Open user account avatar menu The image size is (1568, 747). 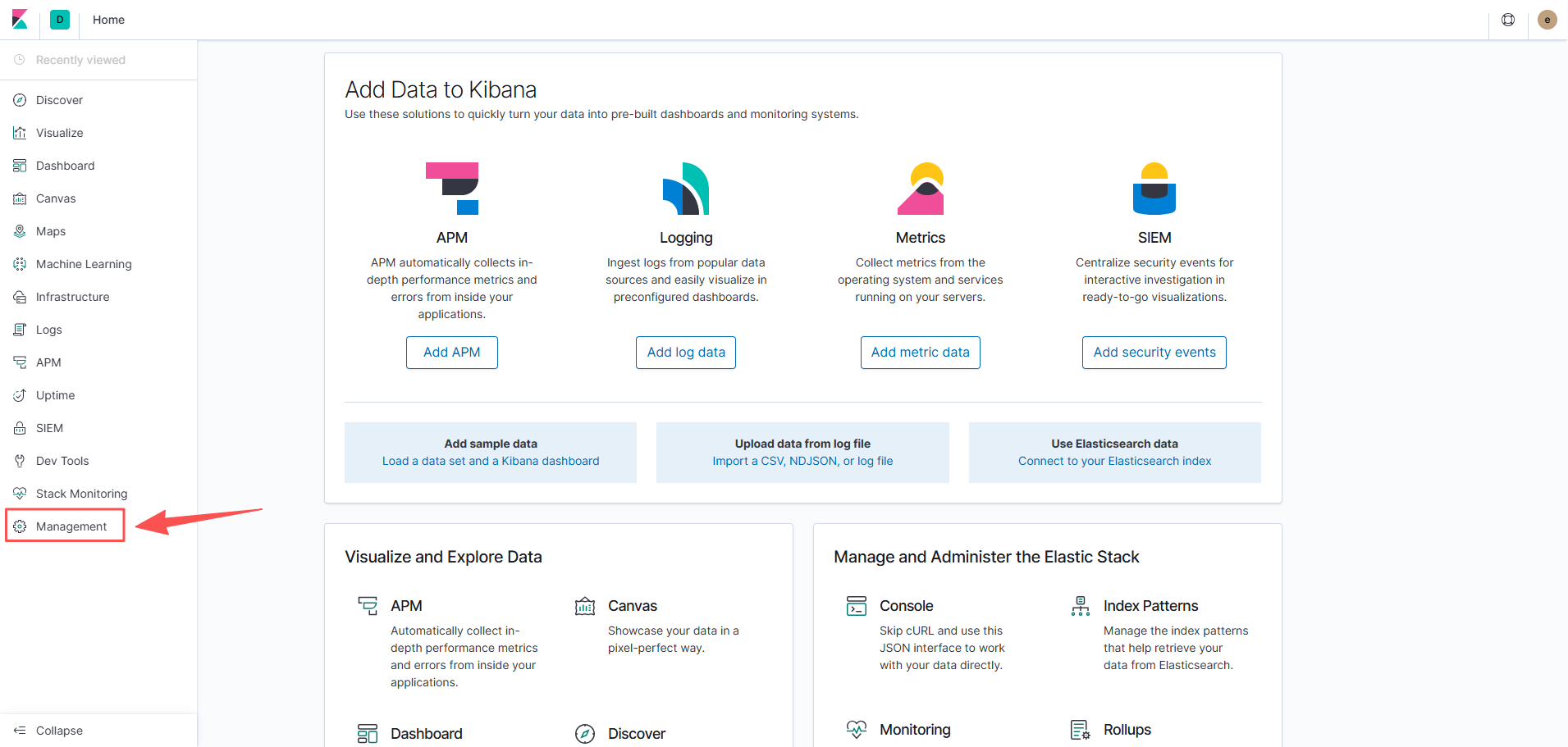tap(1547, 20)
